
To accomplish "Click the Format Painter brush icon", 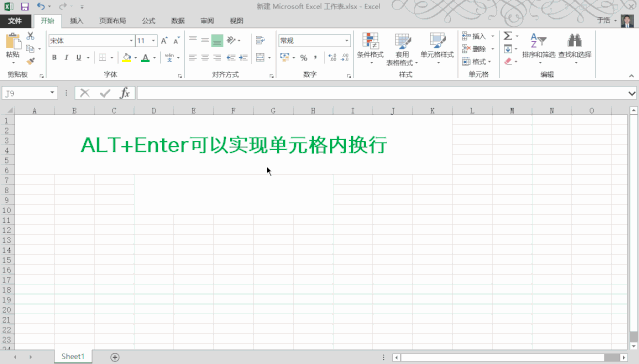I will click(x=30, y=61).
